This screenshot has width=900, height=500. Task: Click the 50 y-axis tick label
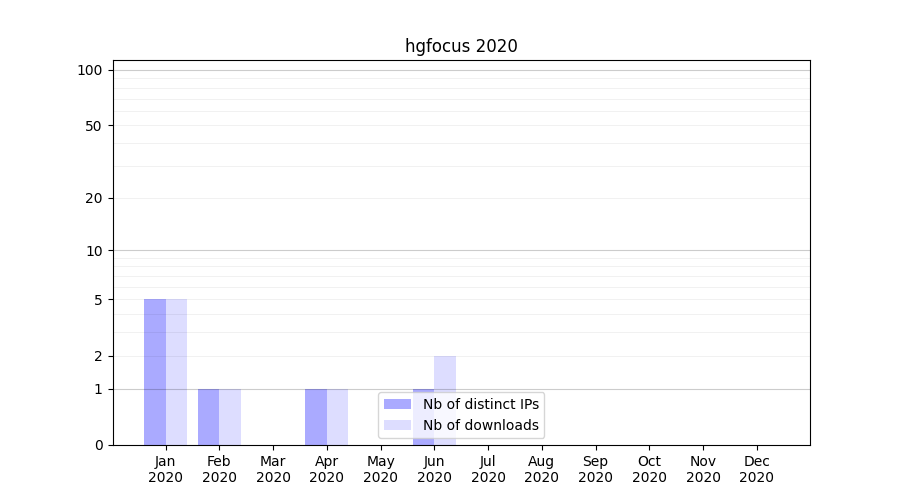[93, 126]
